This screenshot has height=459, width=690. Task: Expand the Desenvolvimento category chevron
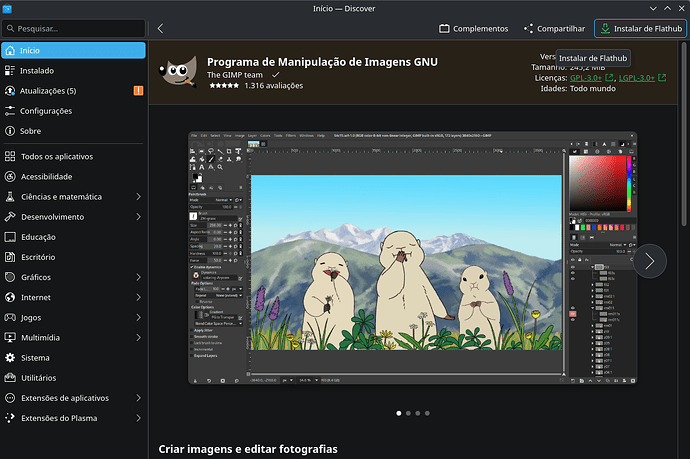pyautogui.click(x=138, y=217)
